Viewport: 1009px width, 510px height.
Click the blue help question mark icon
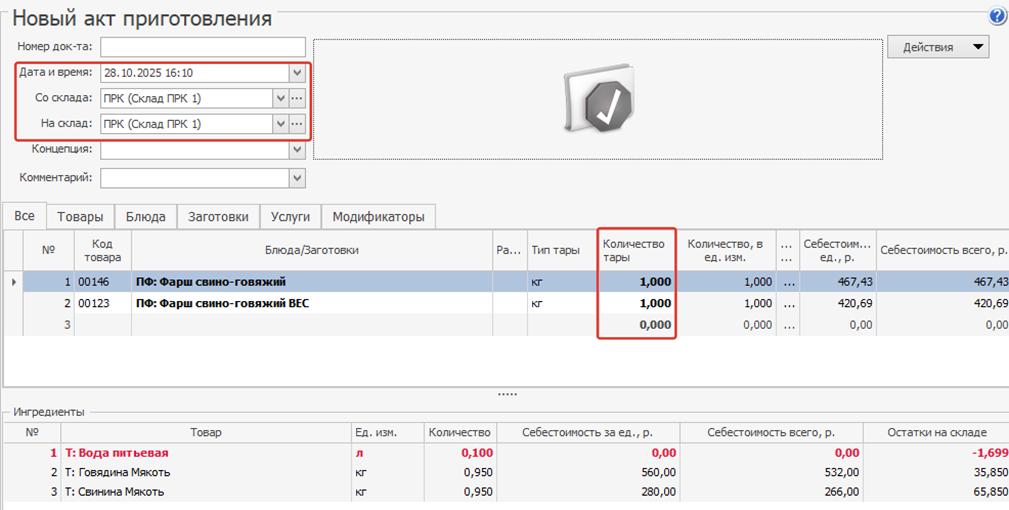click(x=997, y=16)
